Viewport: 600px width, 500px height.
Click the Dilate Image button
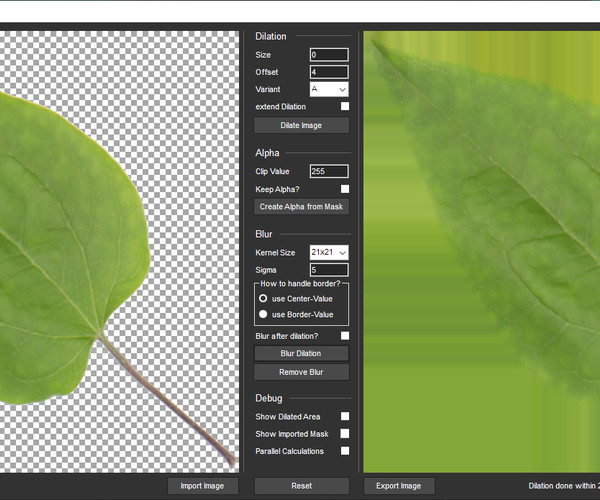[x=301, y=125]
